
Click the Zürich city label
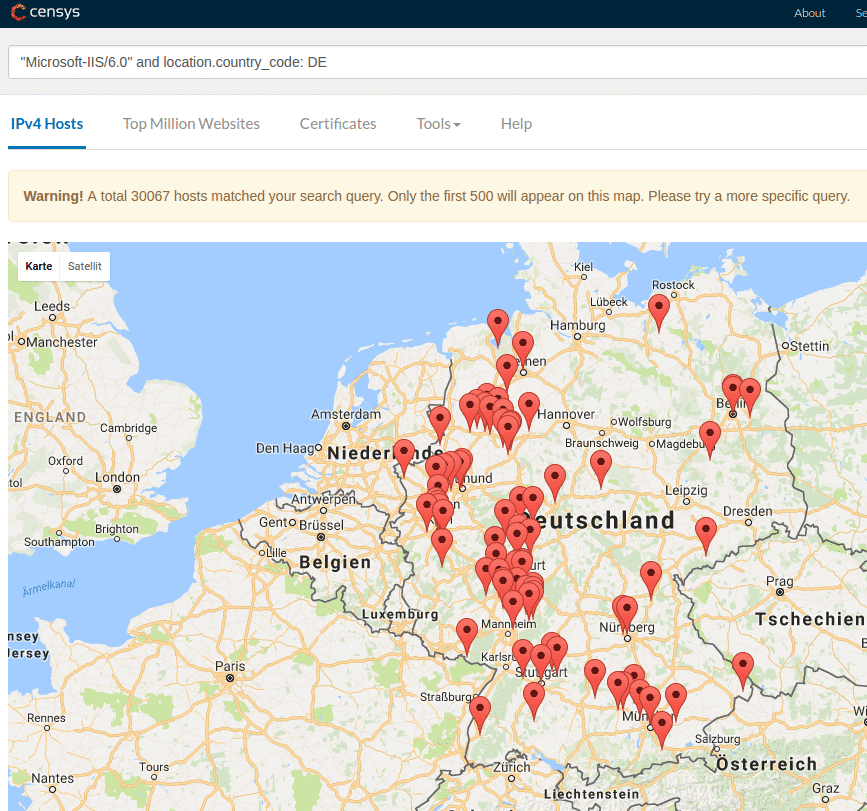(x=511, y=767)
